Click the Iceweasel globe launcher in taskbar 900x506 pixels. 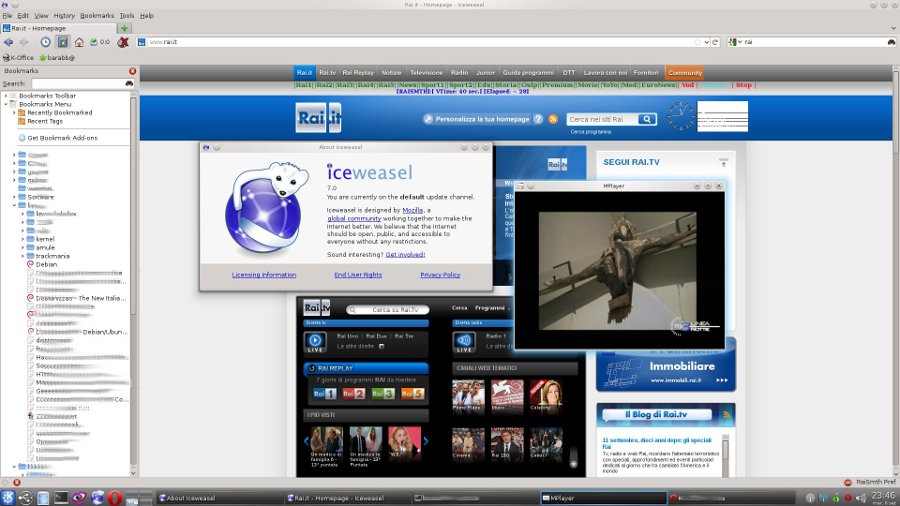tap(97, 497)
